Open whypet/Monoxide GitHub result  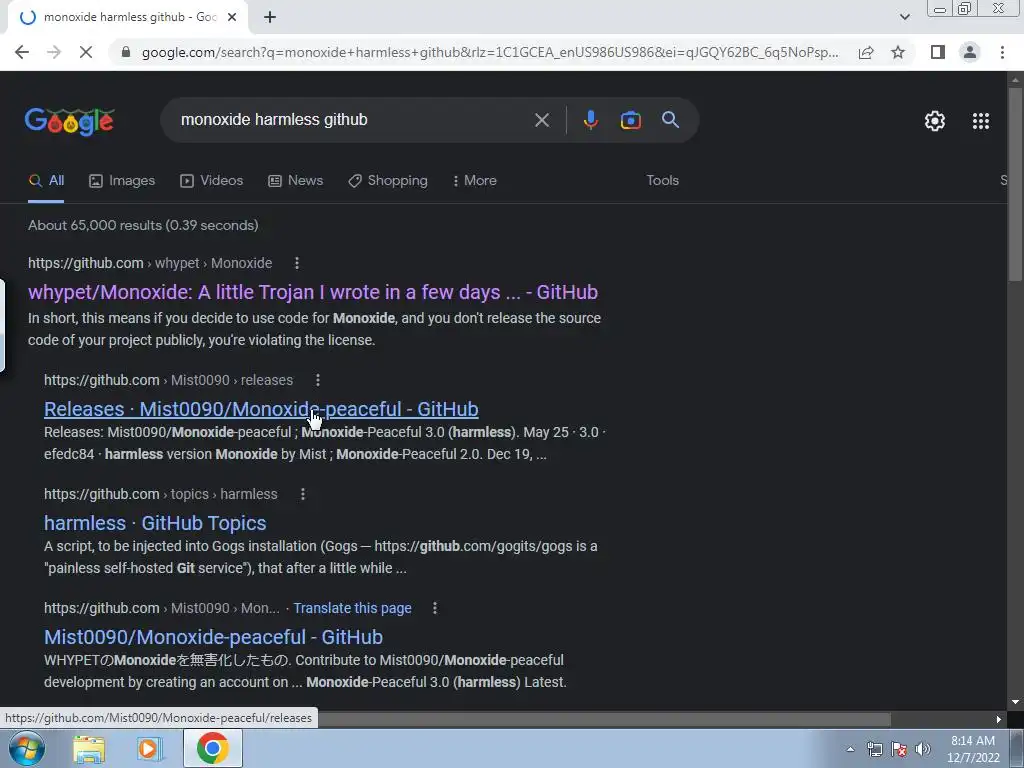pos(313,292)
